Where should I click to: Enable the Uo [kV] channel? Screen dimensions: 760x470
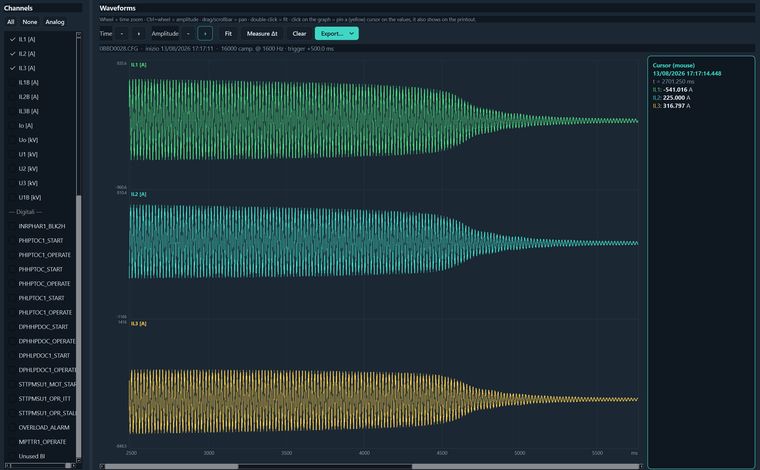click(x=13, y=140)
